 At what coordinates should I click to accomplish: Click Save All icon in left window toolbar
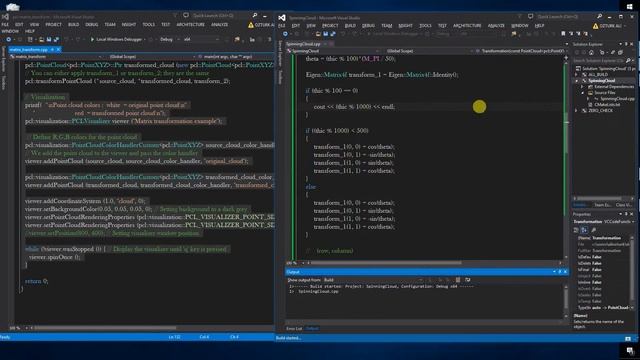point(56,40)
